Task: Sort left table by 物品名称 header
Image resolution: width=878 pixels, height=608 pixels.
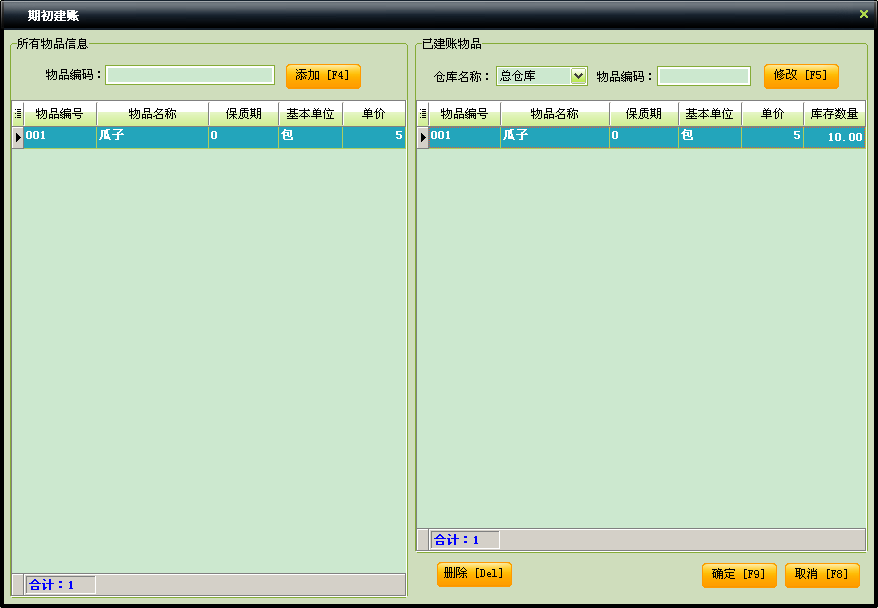Action: coord(152,114)
